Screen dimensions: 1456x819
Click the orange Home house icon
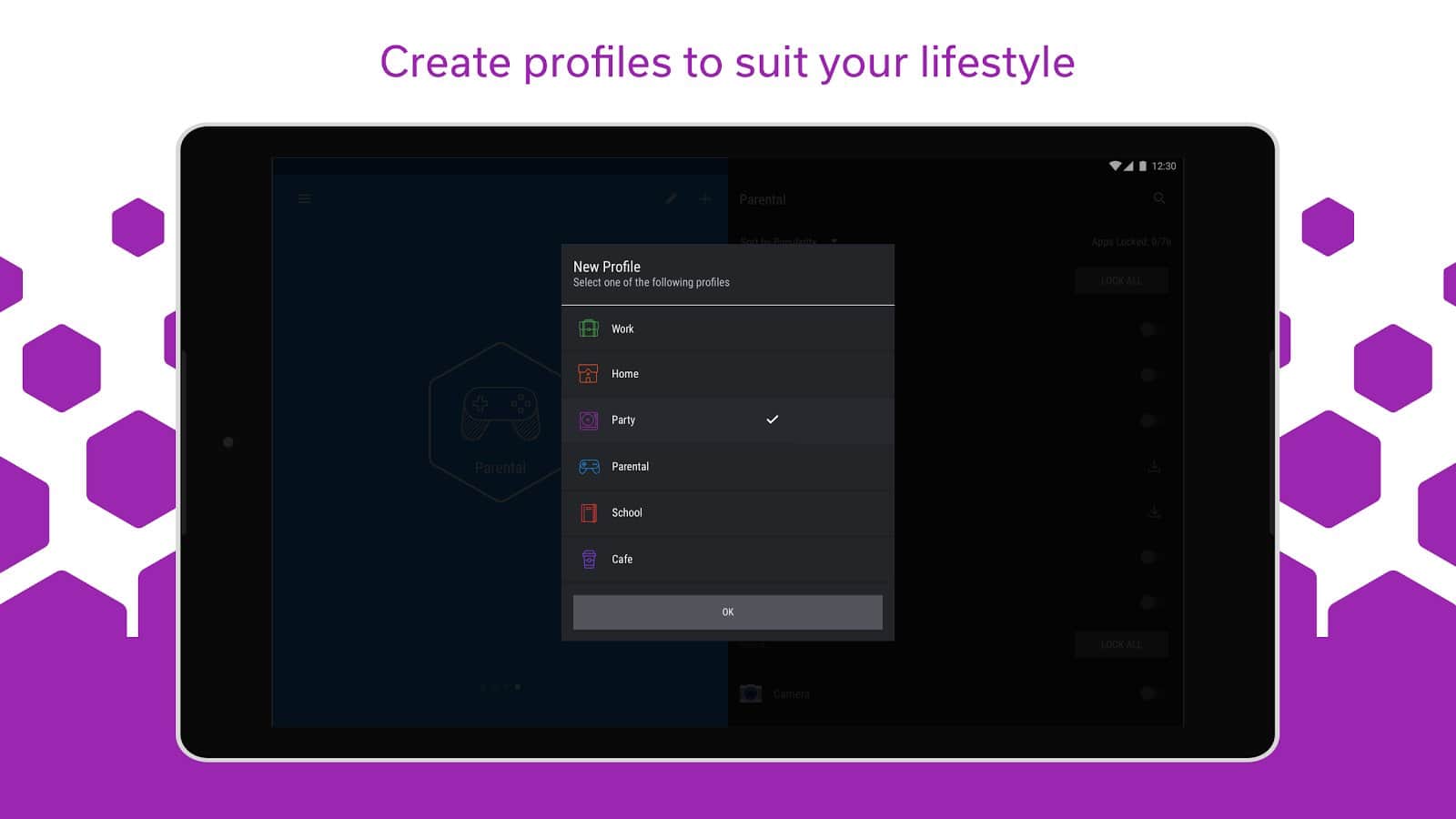(589, 374)
